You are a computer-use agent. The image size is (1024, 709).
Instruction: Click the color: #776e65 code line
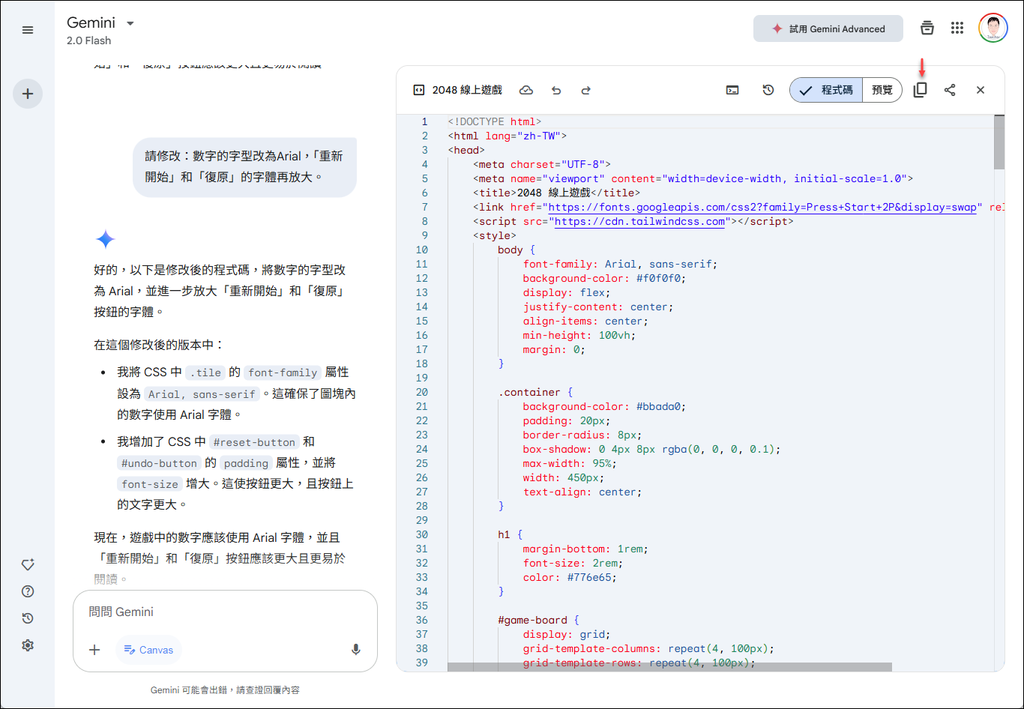coord(569,578)
